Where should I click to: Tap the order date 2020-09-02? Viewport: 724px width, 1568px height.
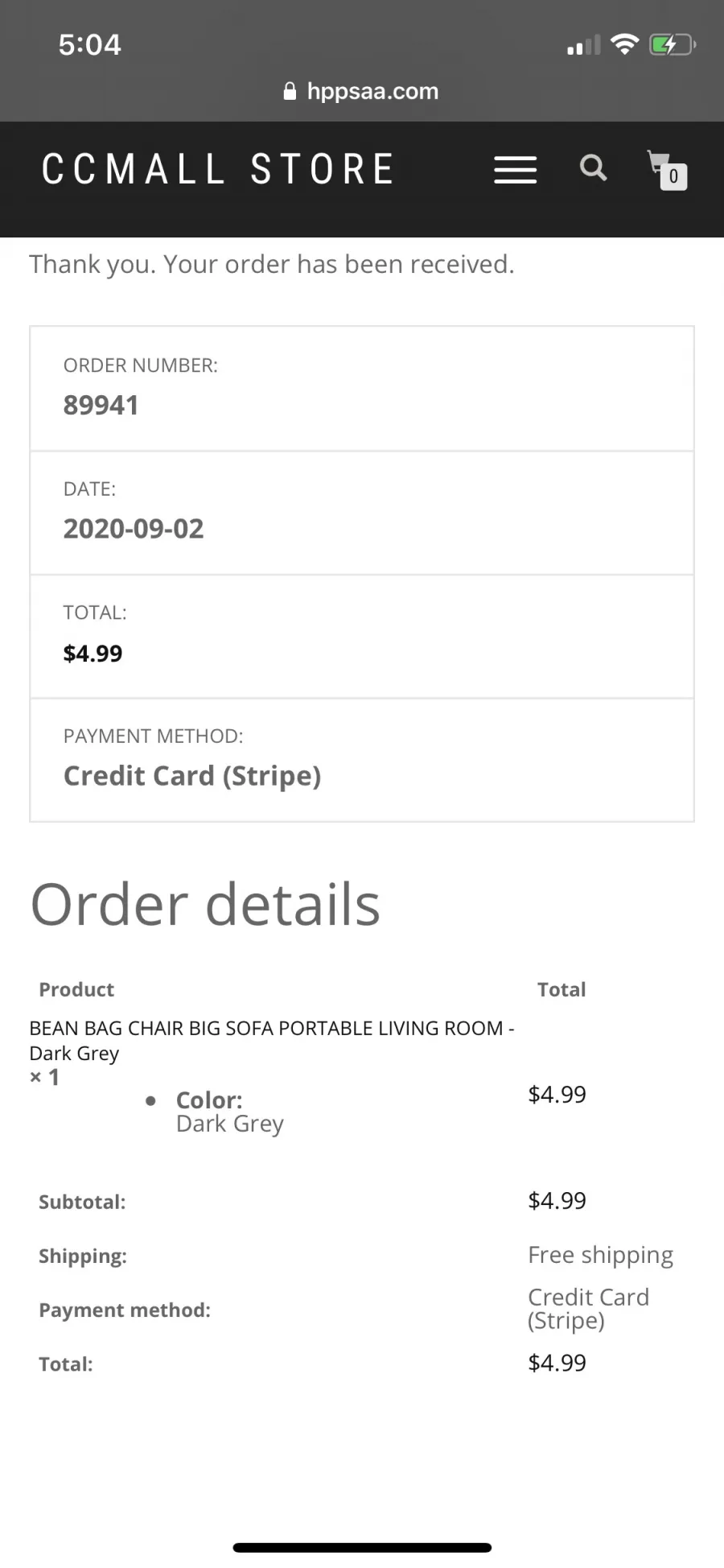pos(134,529)
